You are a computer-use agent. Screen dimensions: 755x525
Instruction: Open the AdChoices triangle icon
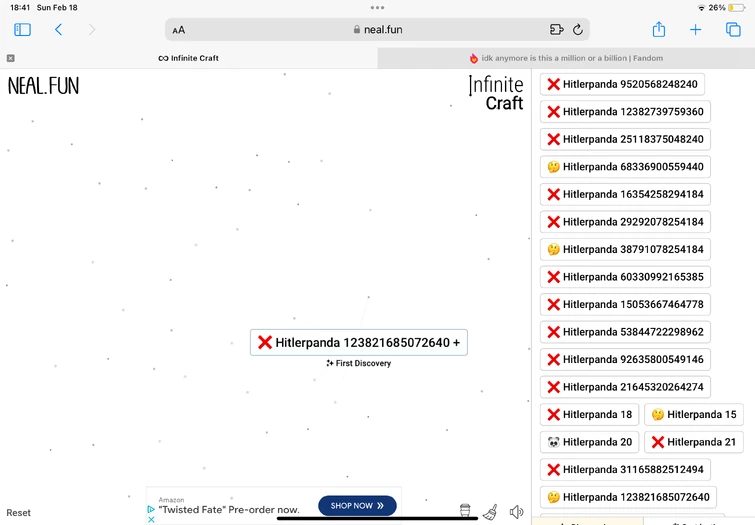click(151, 509)
